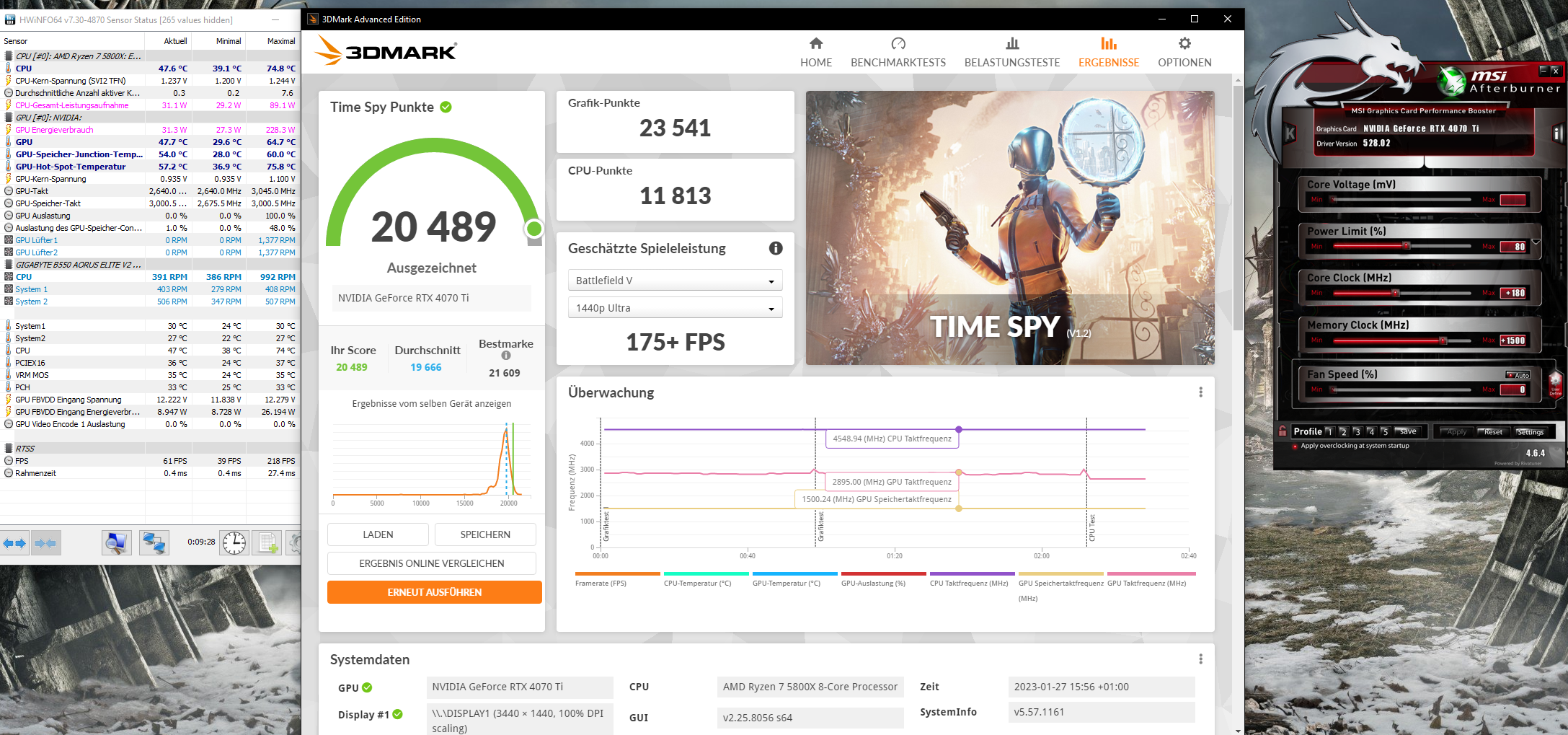The height and width of the screenshot is (735, 1568).
Task: Open the HOME section in 3DMark
Action: tap(815, 53)
